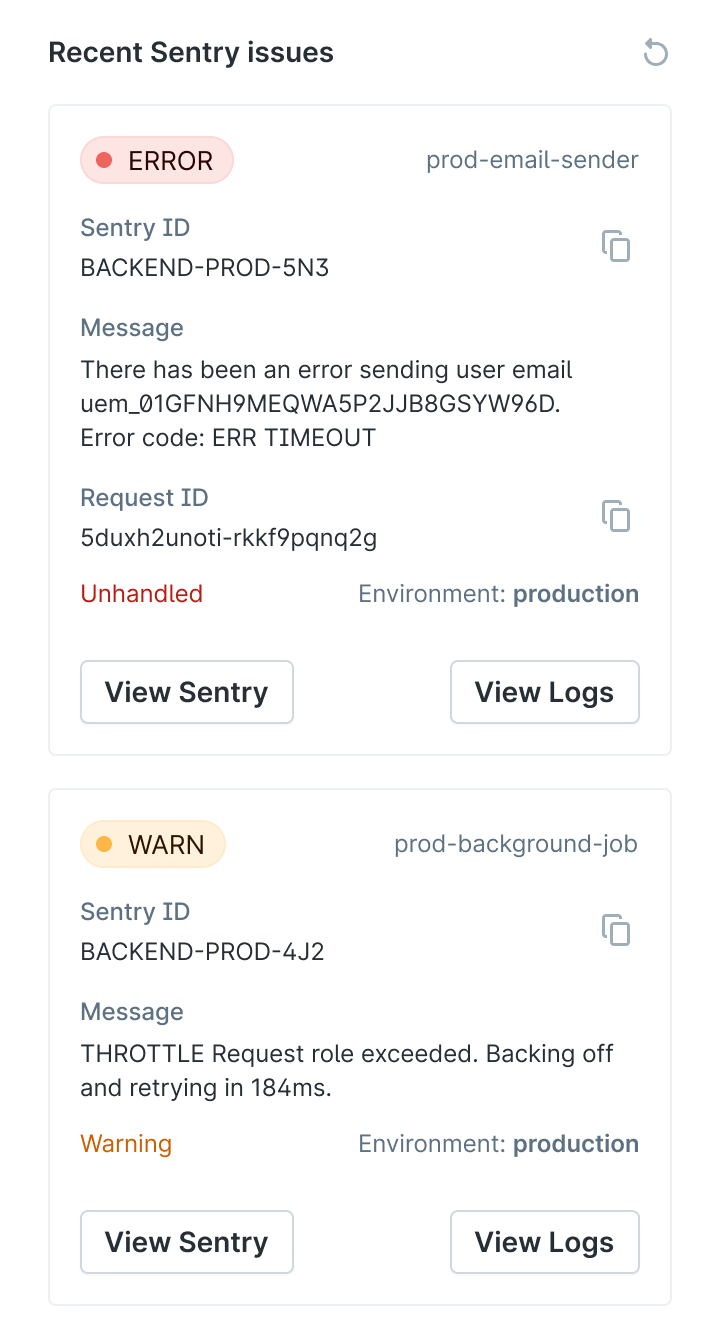720x1338 pixels.
Task: Select the Sentry ID text BACKEND-PROD-4J2
Action: [x=202, y=951]
